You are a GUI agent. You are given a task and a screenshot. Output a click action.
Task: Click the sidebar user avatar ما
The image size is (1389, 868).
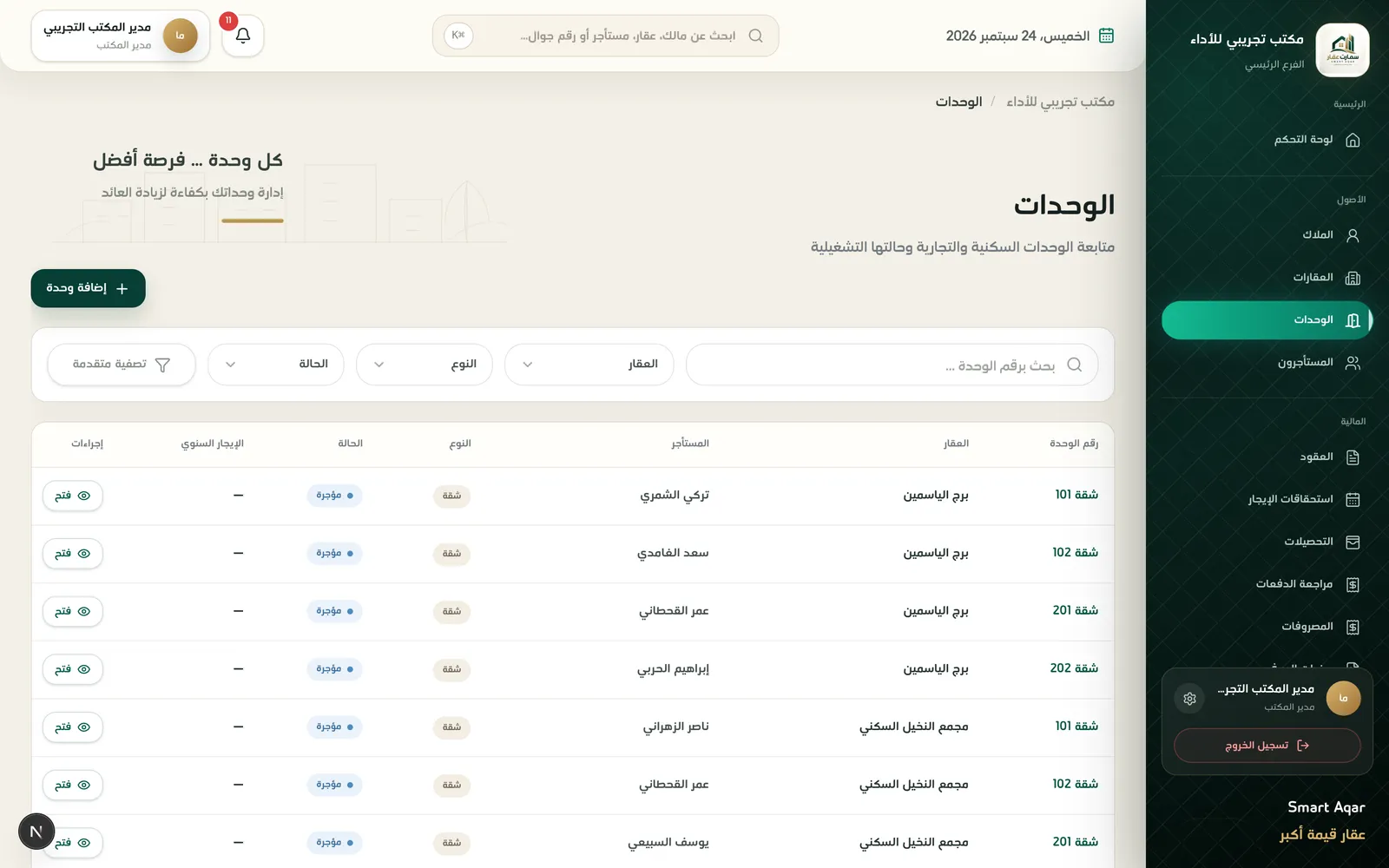pos(1343,699)
